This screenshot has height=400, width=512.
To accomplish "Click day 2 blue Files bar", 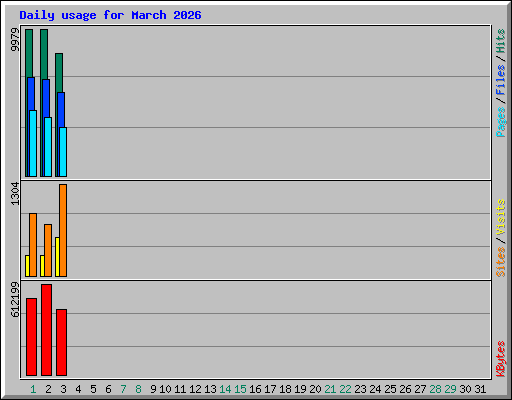I will (x=46, y=98).
